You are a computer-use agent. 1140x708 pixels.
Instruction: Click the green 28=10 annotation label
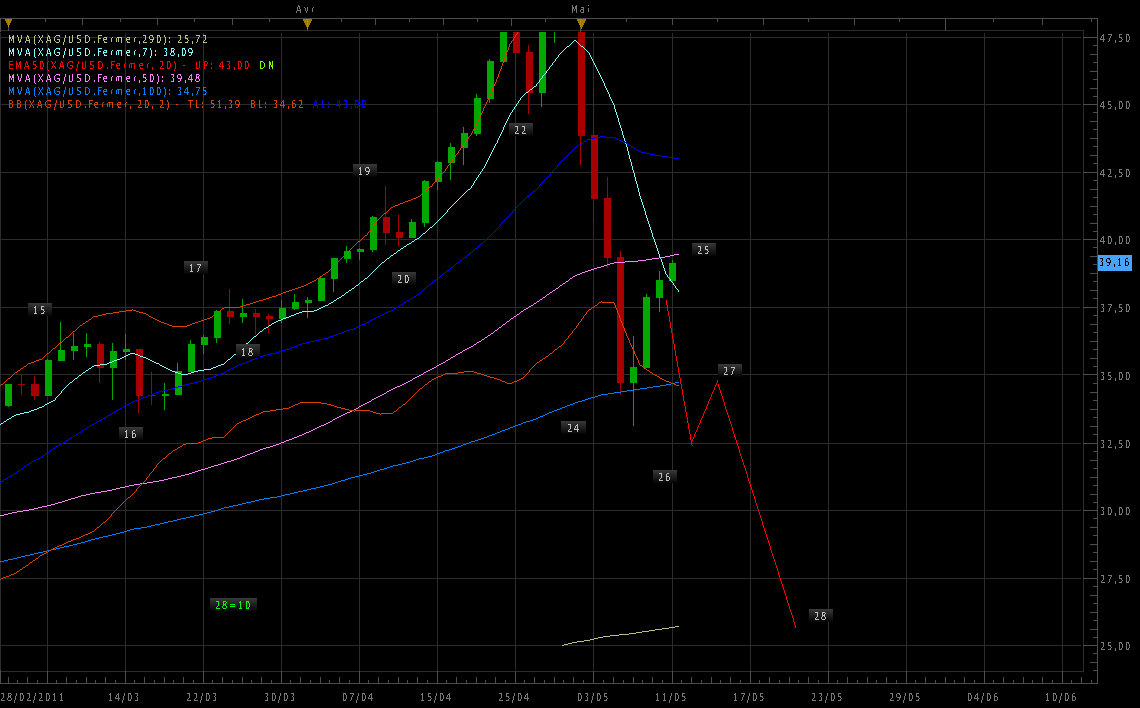coord(233,605)
